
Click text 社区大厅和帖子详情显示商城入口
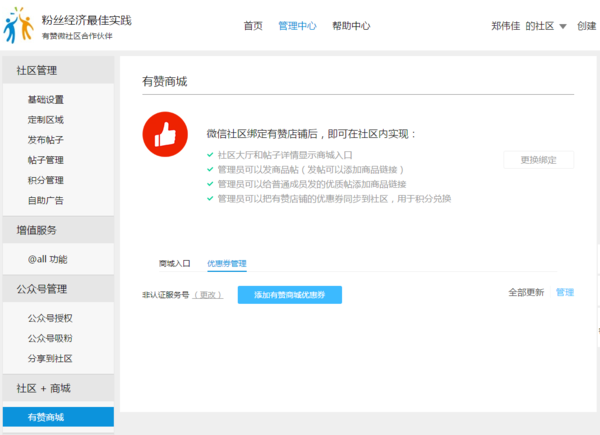point(285,155)
